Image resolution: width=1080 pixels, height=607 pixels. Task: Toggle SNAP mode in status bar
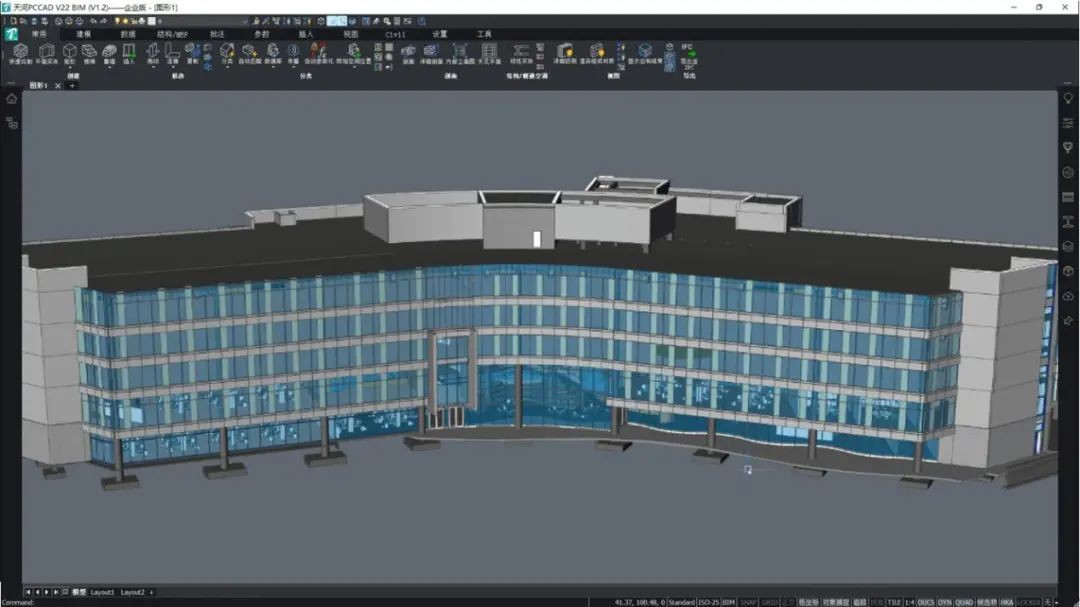click(748, 602)
